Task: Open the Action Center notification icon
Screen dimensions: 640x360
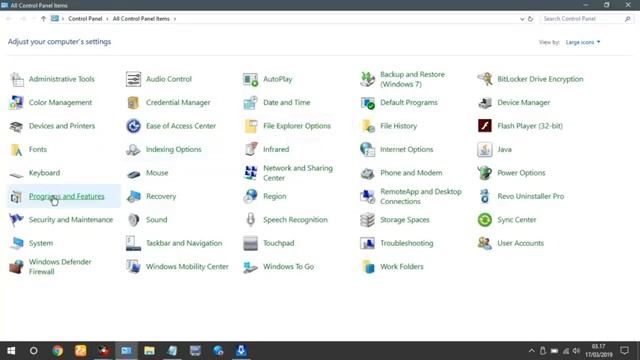Action: click(624, 351)
